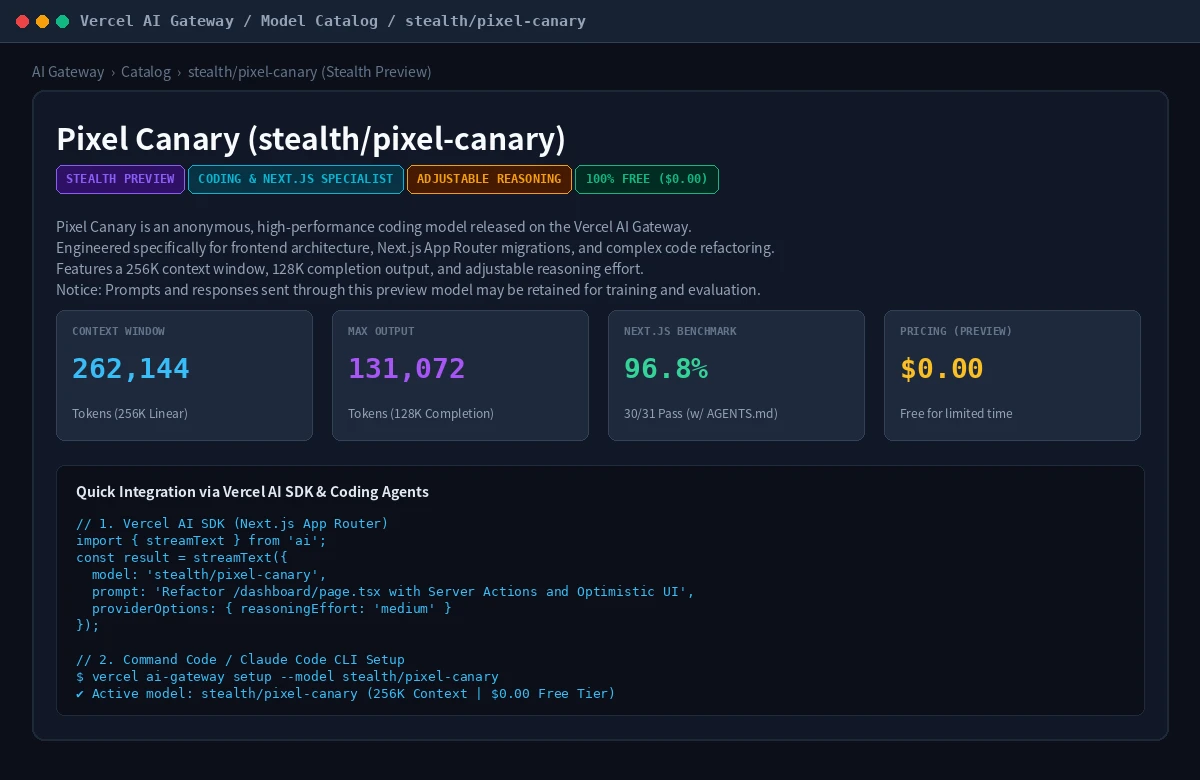Click the model: 'stealth/pixel-canary' code line

[209, 574]
